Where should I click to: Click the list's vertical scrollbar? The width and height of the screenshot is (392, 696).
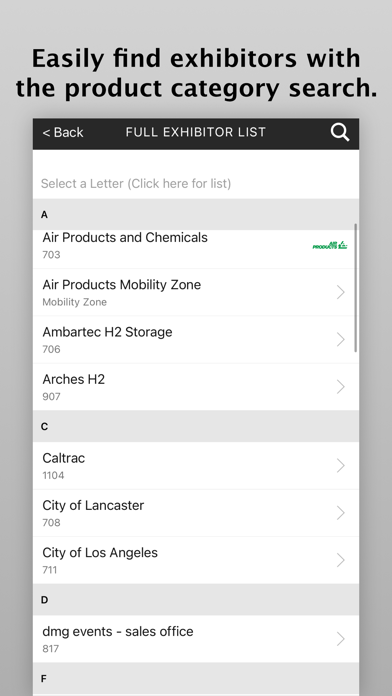point(356,288)
